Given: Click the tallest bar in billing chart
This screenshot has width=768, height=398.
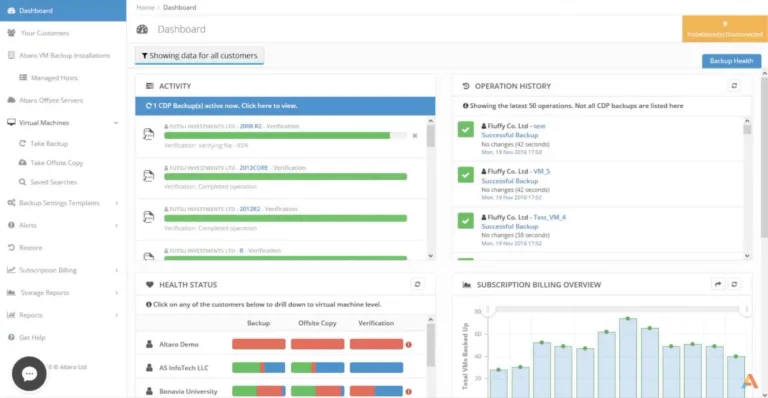Looking at the screenshot, I should click(628, 358).
